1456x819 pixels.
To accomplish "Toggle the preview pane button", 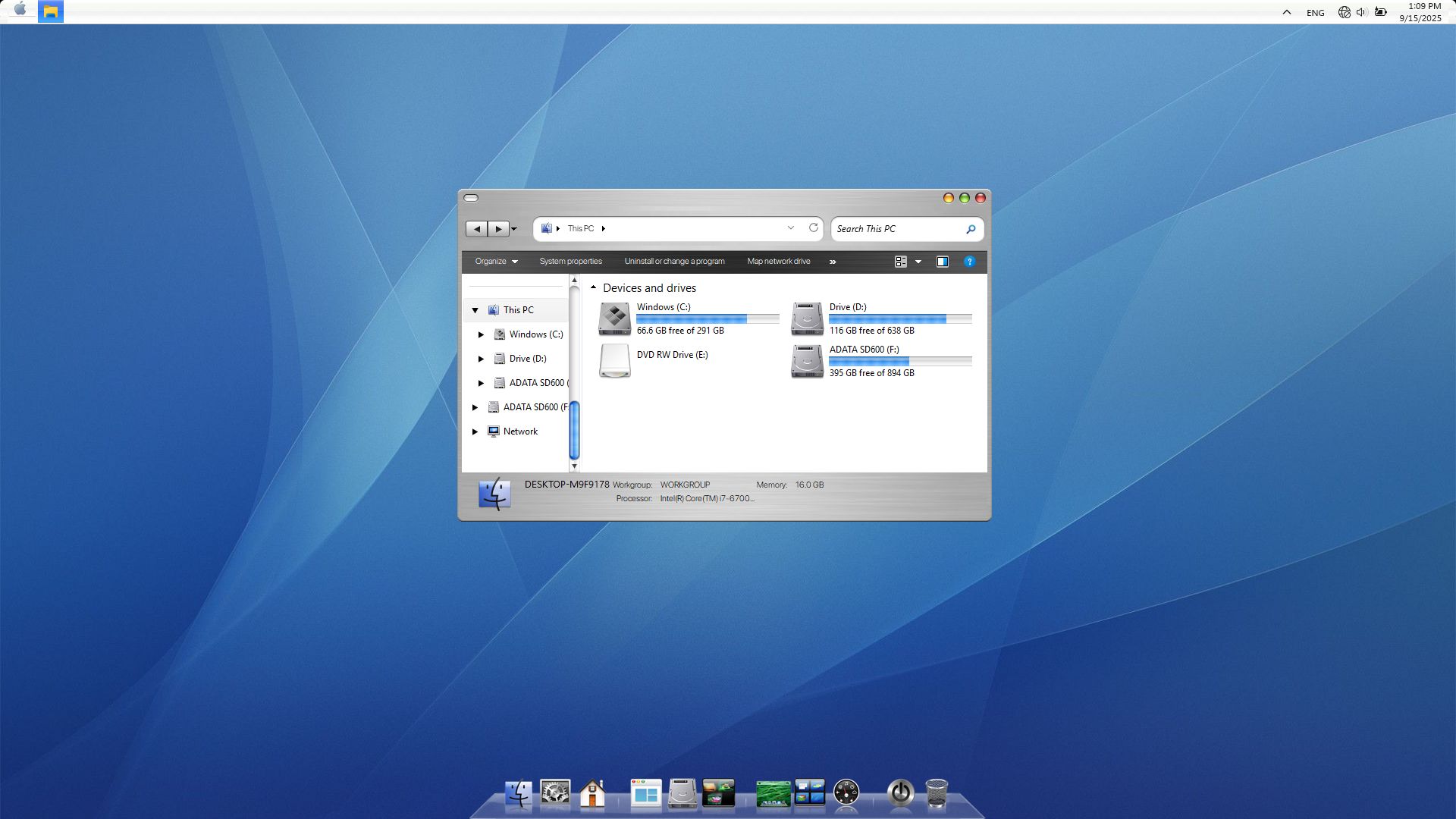I will tap(943, 262).
